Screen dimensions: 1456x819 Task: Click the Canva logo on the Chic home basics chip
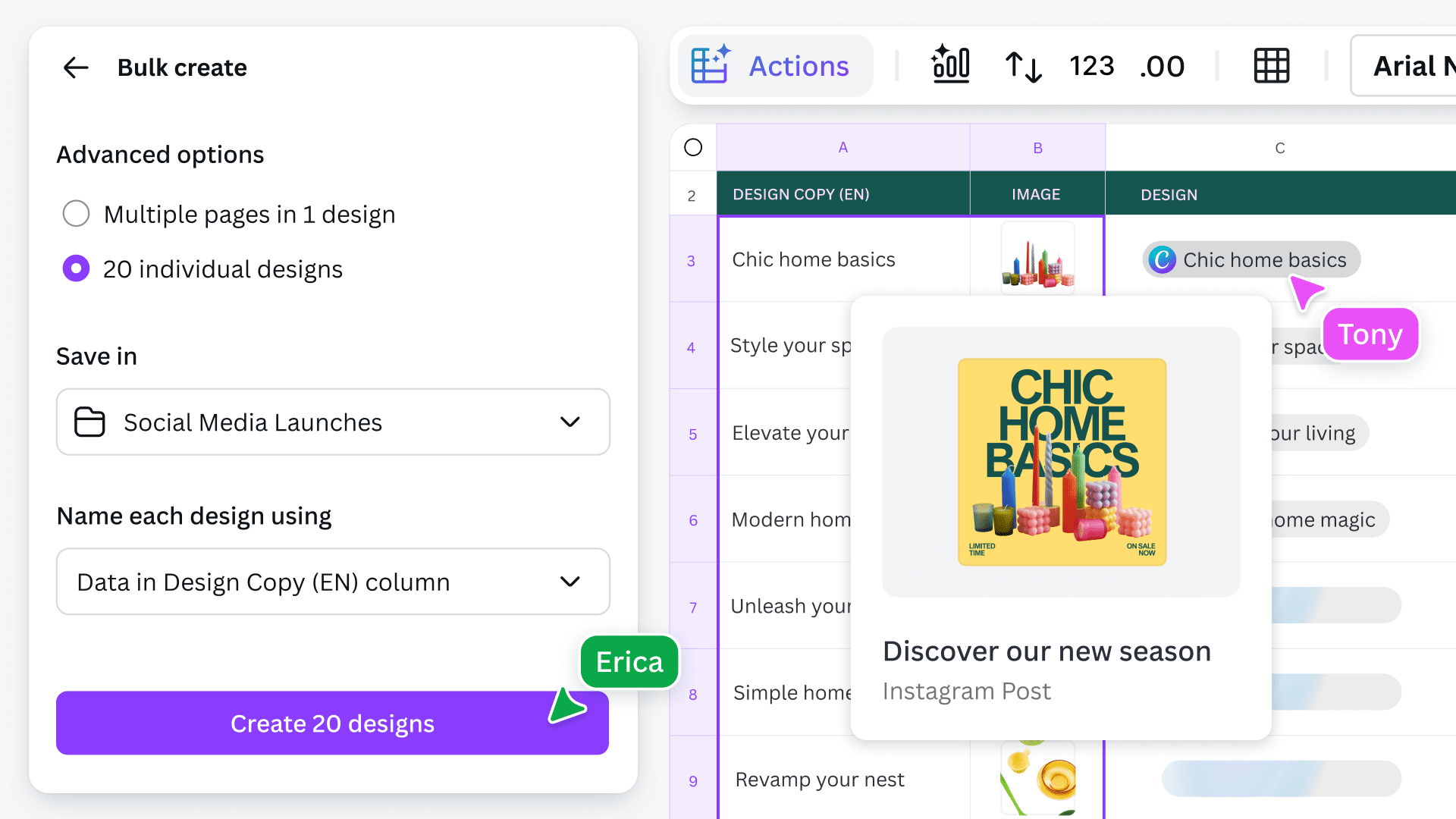[1163, 259]
